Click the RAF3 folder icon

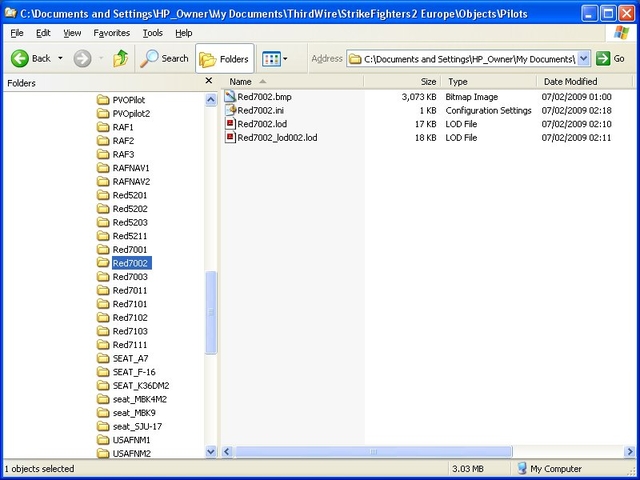(103, 154)
